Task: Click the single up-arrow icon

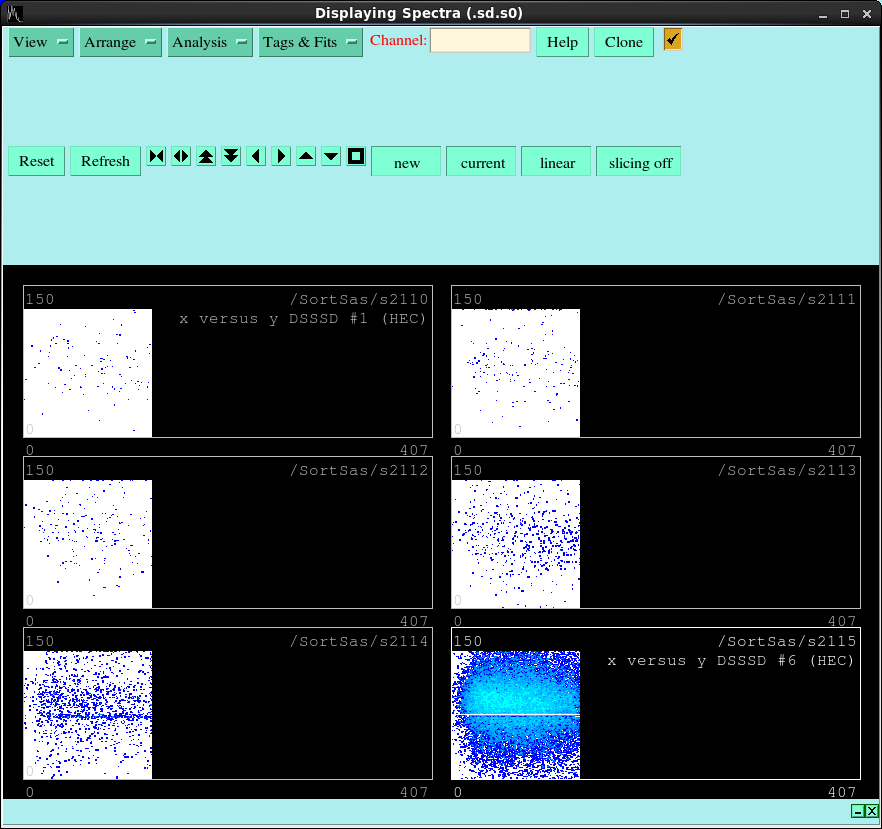Action: pos(306,157)
